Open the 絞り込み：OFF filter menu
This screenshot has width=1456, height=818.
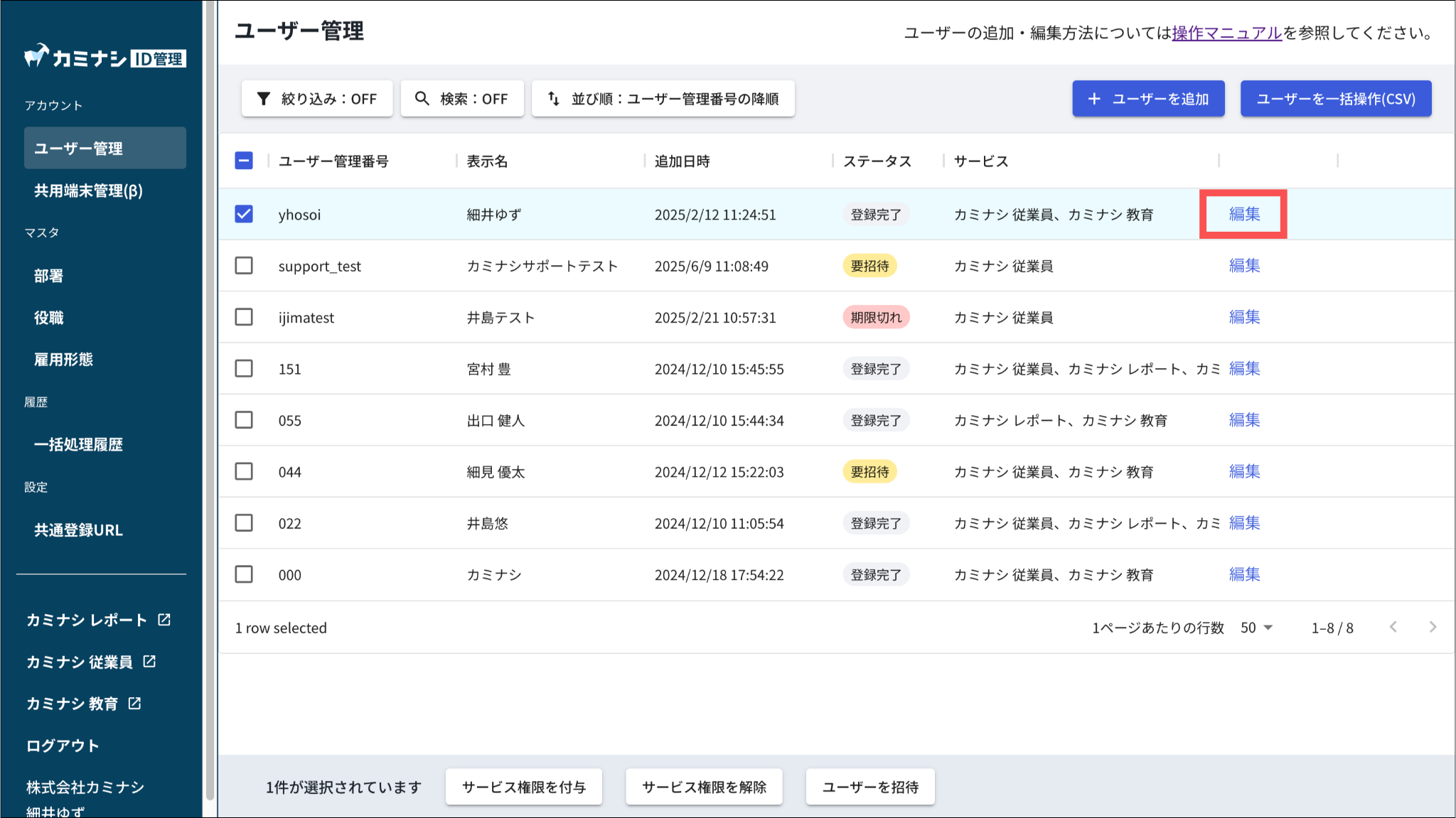[x=317, y=99]
